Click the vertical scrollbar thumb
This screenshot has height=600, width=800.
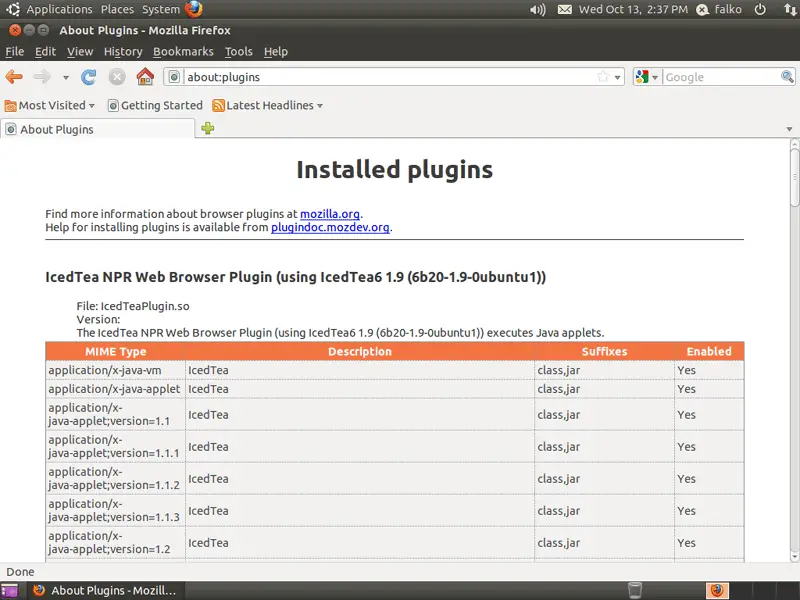pyautogui.click(x=794, y=176)
